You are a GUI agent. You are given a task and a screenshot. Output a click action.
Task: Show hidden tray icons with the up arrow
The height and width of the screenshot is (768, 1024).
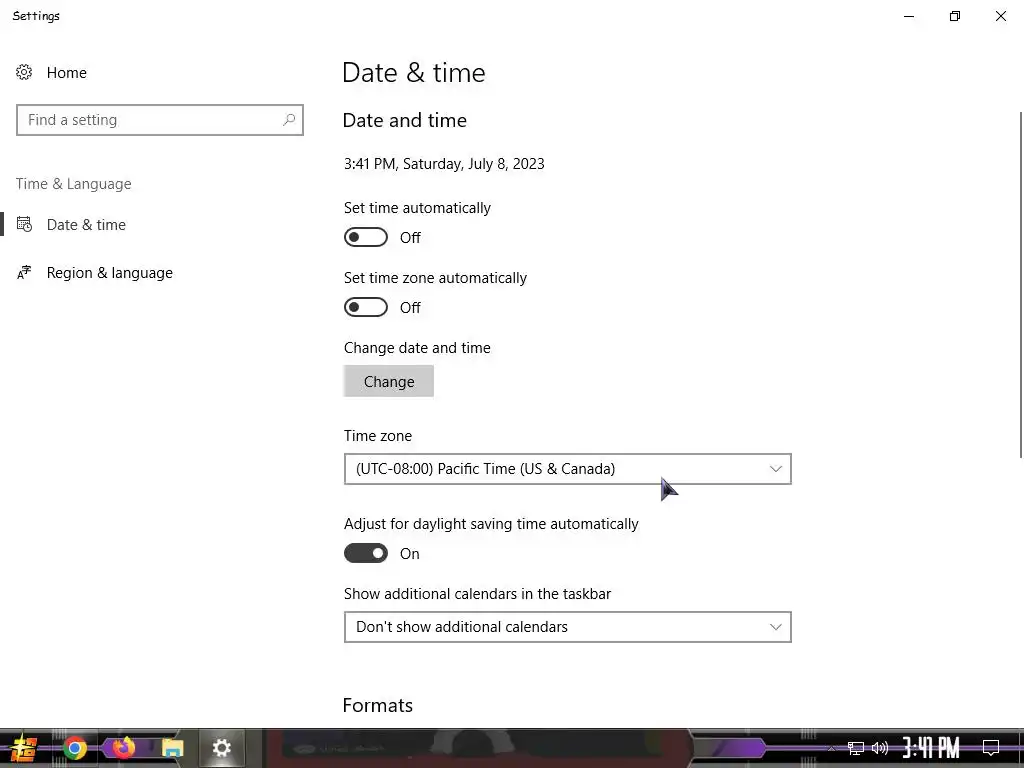(x=831, y=748)
